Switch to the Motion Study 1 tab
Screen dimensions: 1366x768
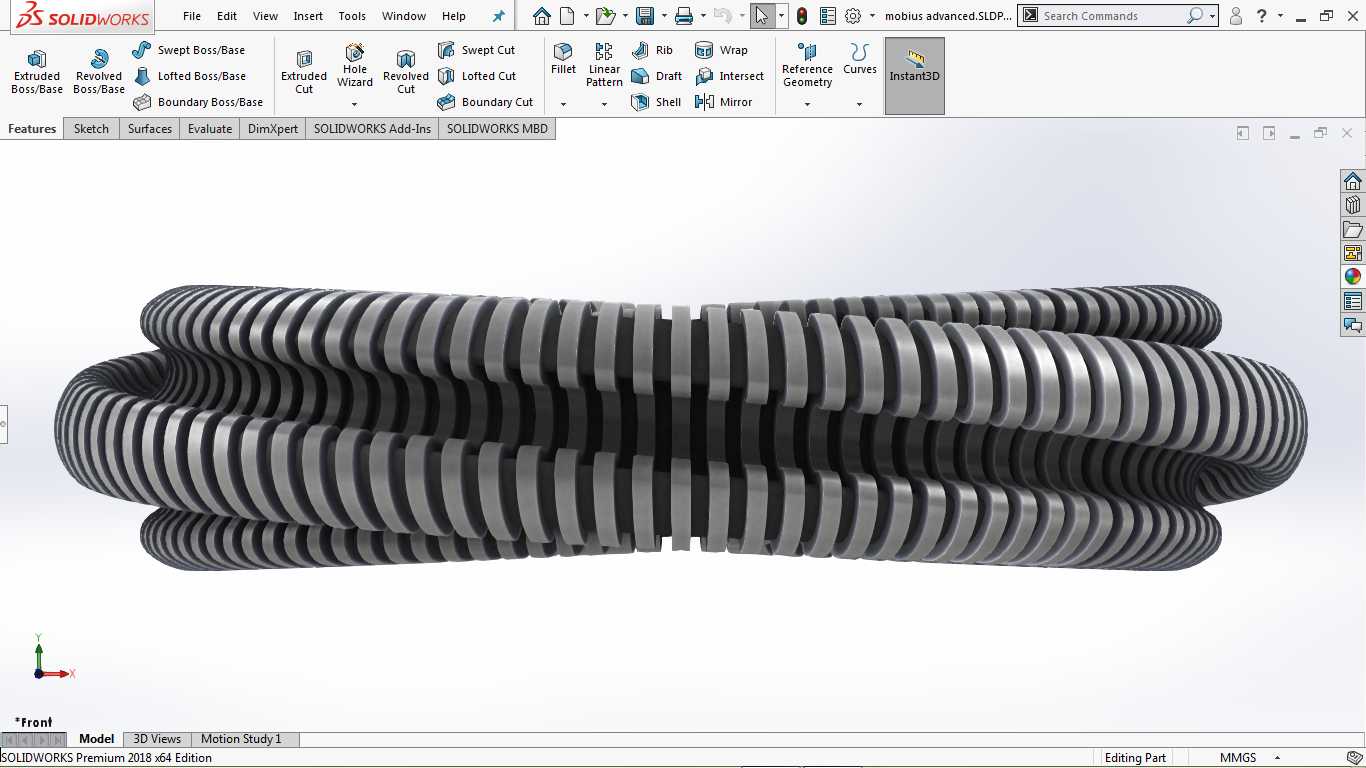[x=241, y=739]
